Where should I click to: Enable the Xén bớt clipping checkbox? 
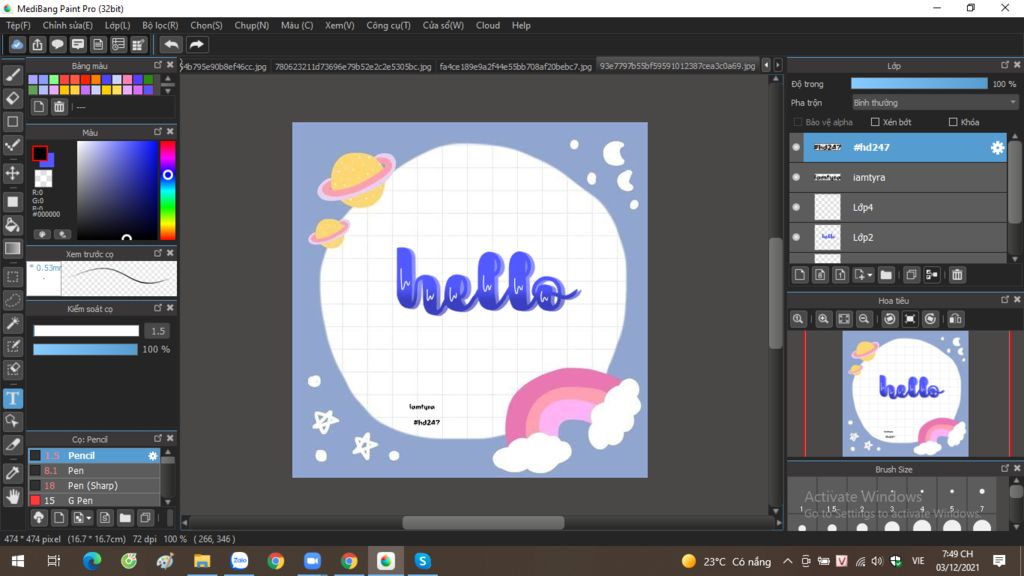875,122
